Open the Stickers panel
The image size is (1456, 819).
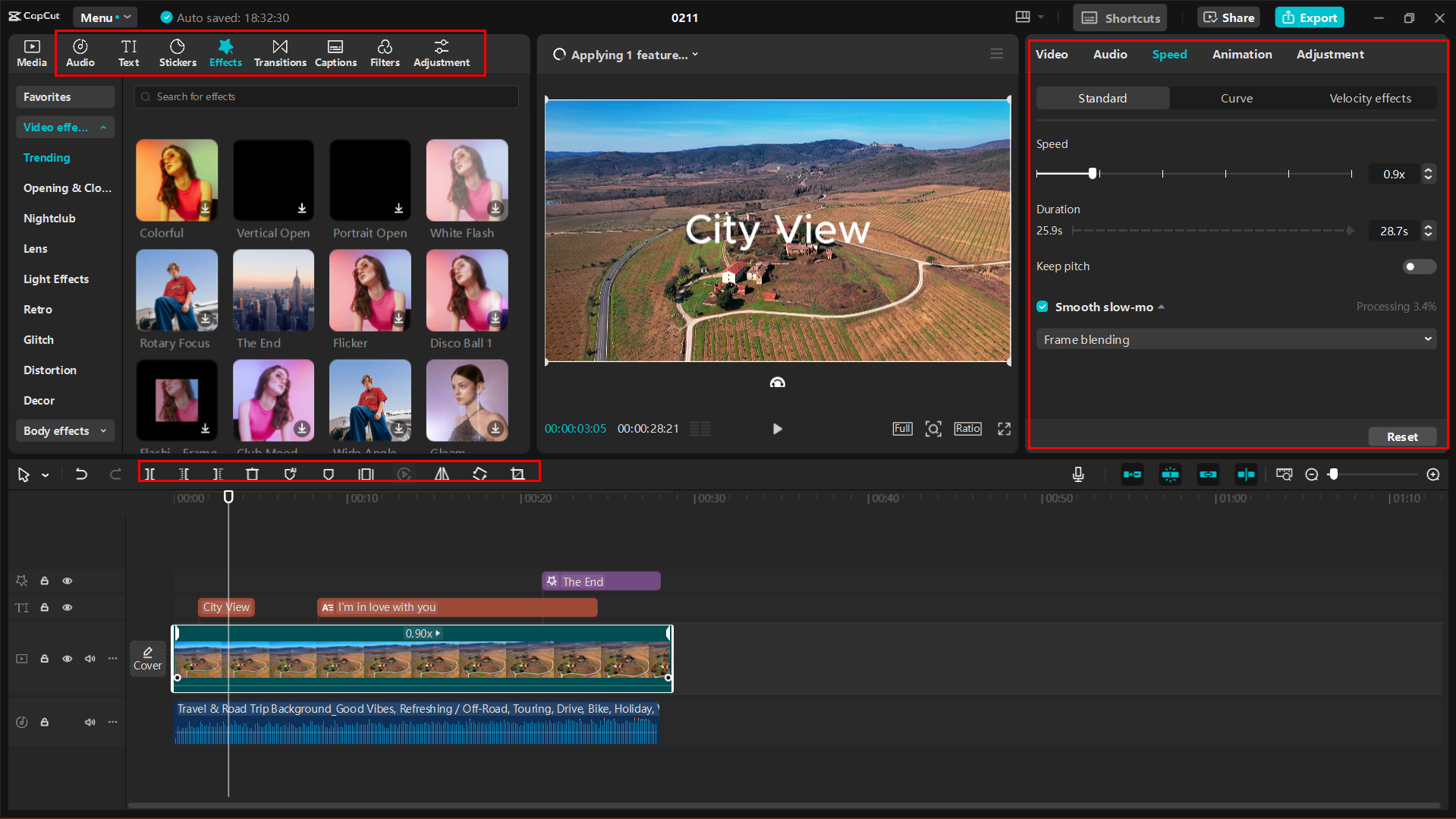coord(178,53)
